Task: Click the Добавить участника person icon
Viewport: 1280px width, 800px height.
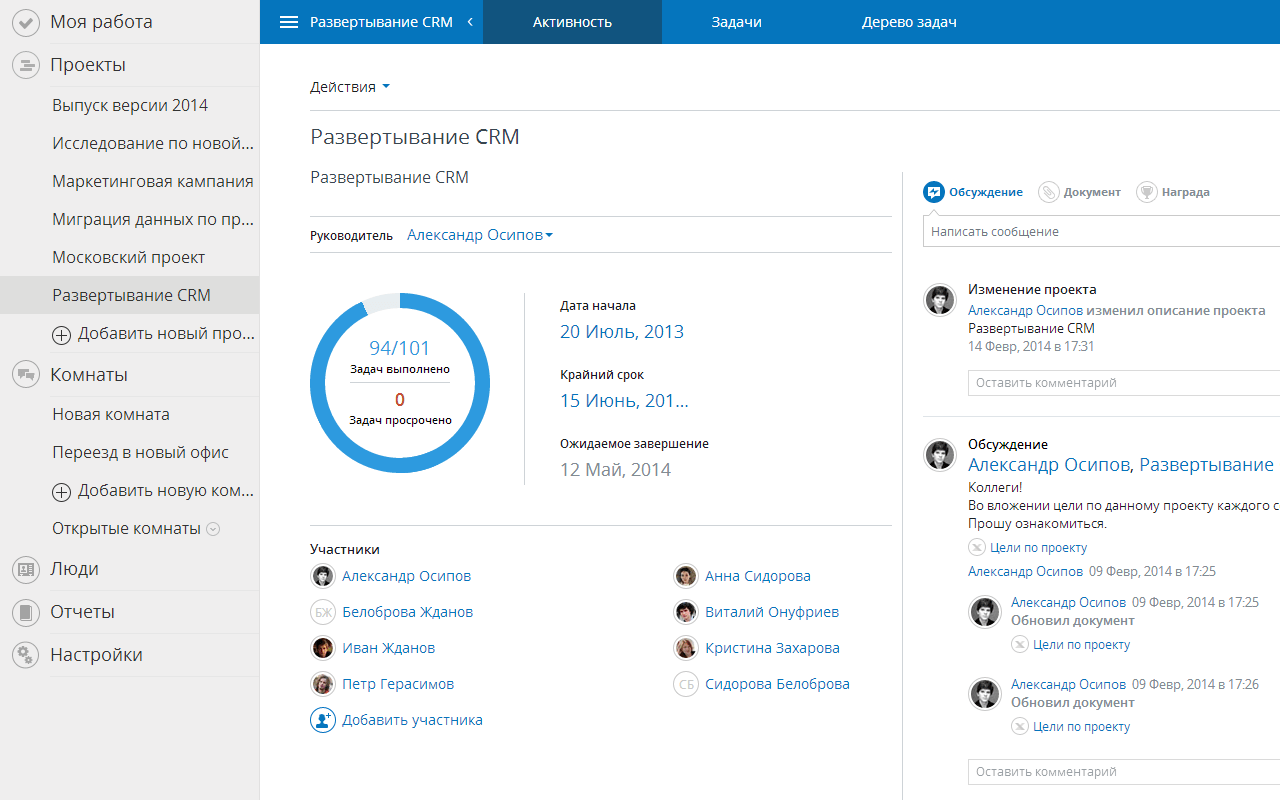Action: pos(323,720)
